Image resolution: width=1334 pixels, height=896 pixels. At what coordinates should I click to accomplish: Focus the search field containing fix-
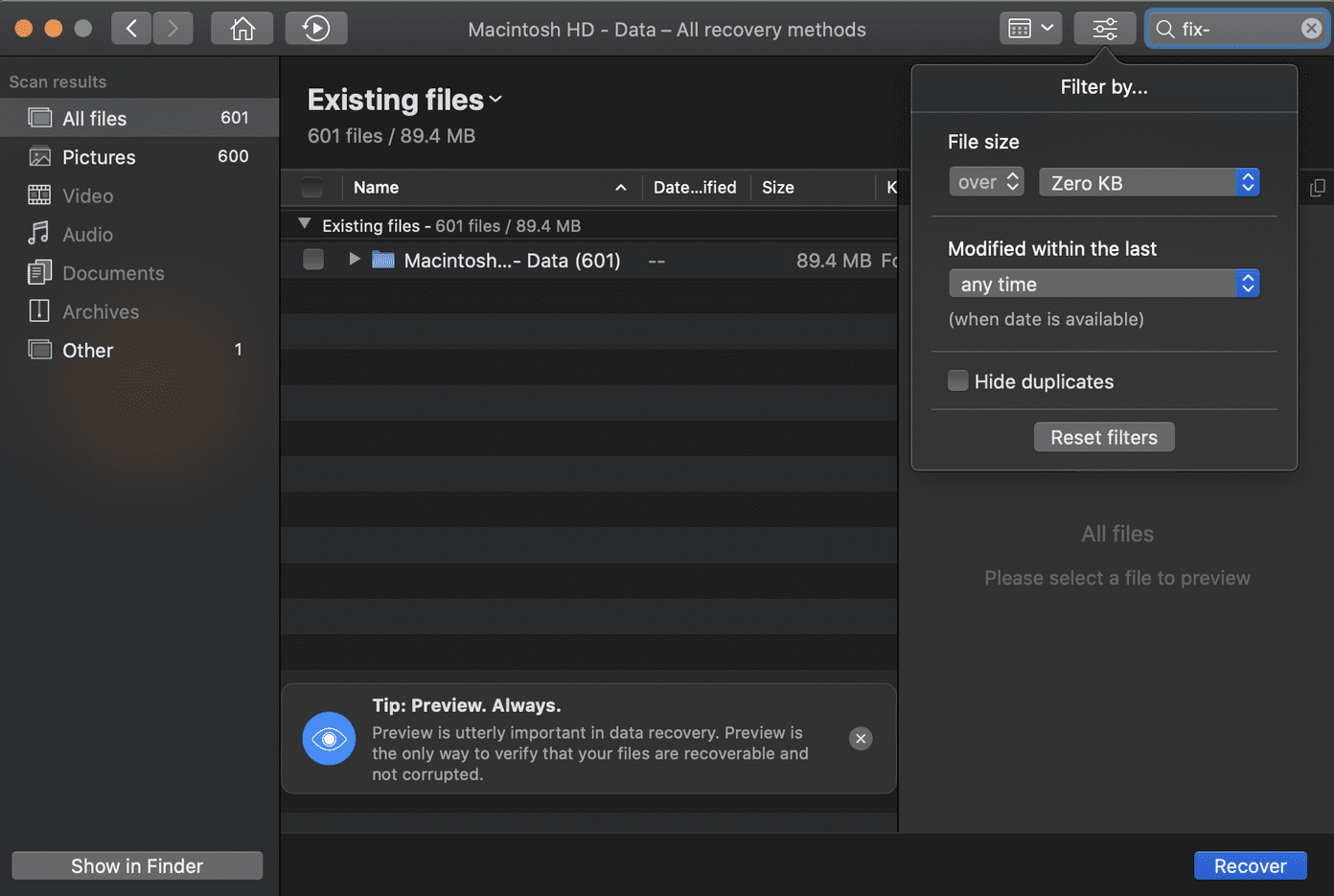pos(1237,29)
